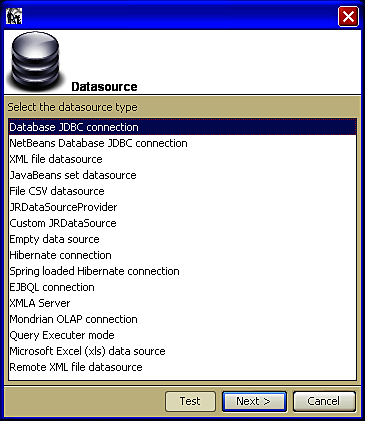The width and height of the screenshot is (365, 421).
Task: Choose Mondrian OLAP connection
Action: 182,319
